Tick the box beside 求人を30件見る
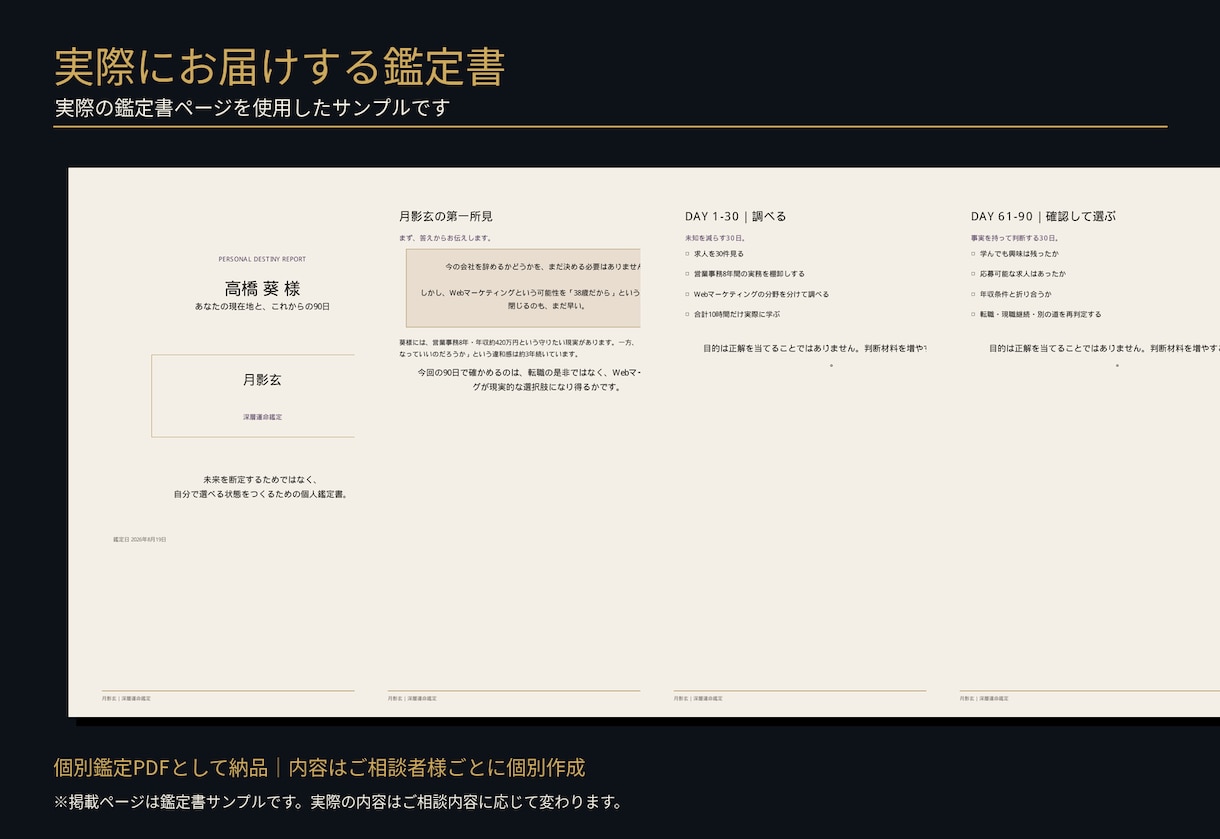The image size is (1220, 839). [x=687, y=254]
